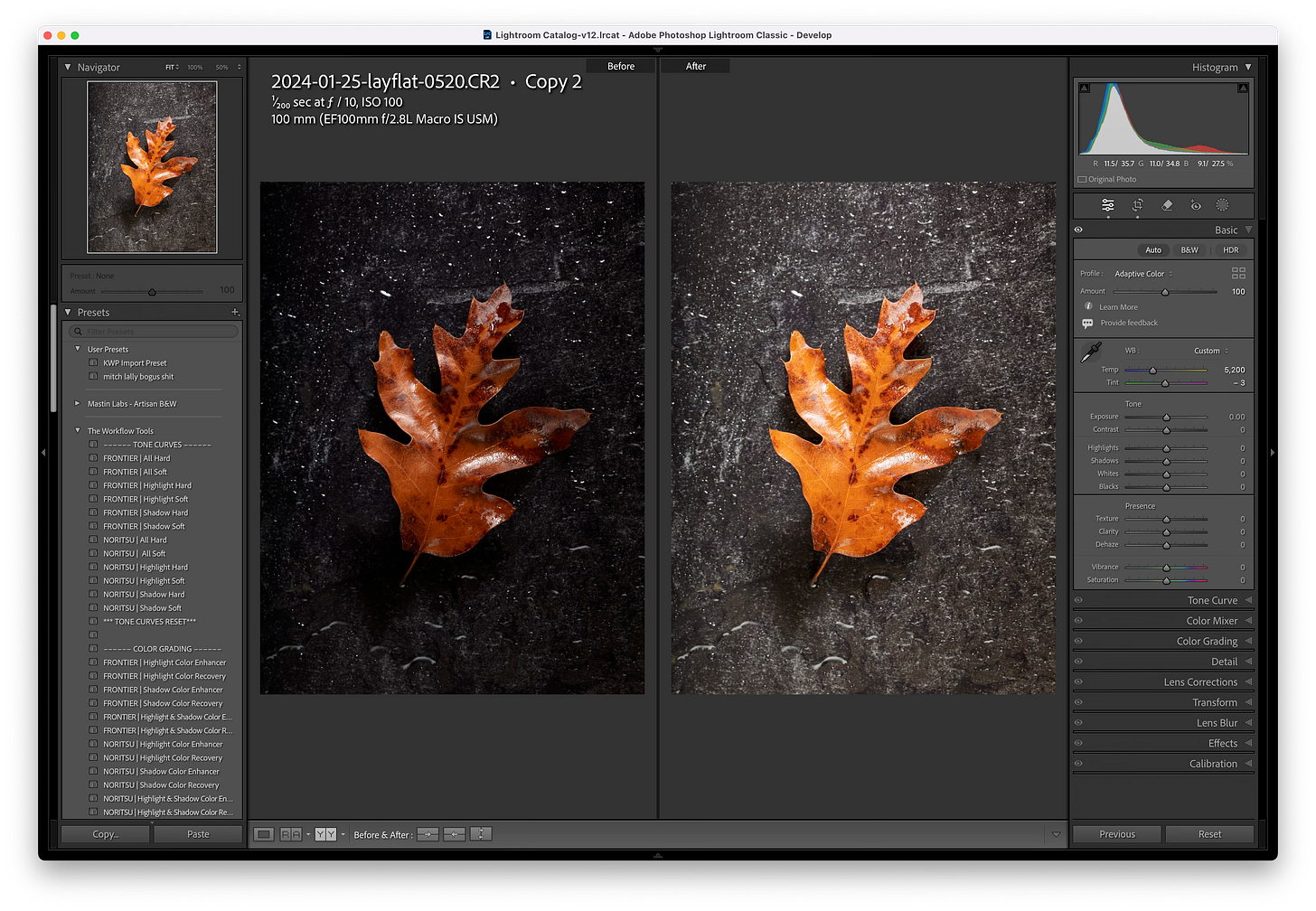Screen dimensions: 1316x911
Task: Expand the Mastin Labs - Artisan B&W folder
Action: coord(78,404)
